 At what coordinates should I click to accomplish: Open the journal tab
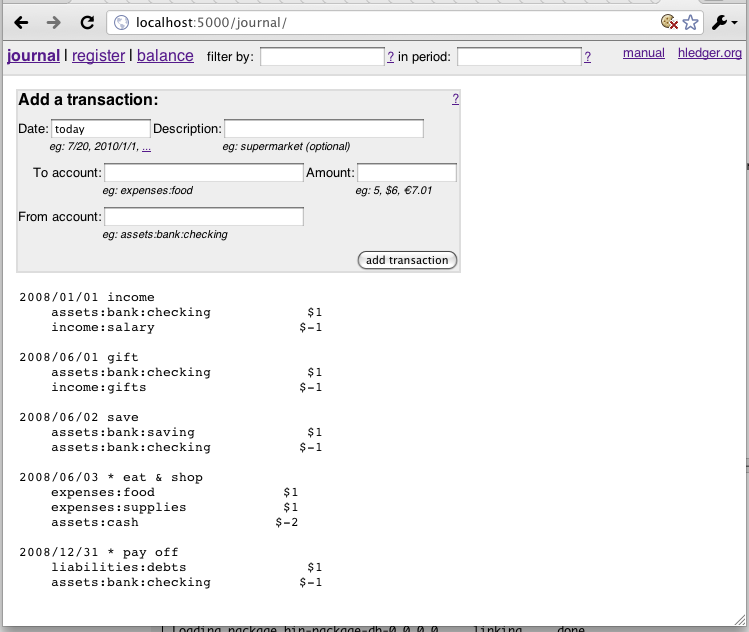click(x=33, y=56)
